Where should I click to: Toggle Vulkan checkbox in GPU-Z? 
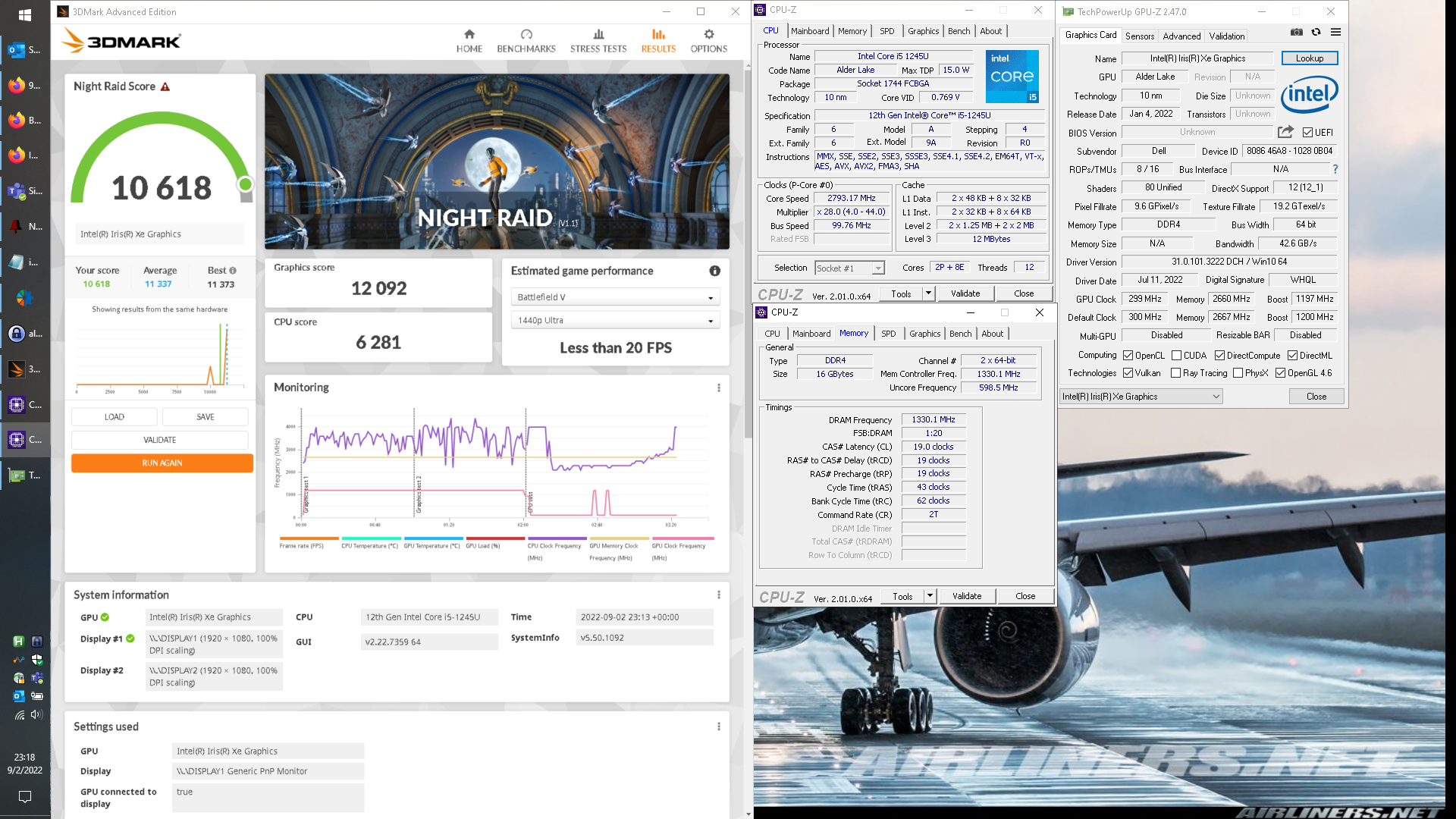tap(1128, 373)
